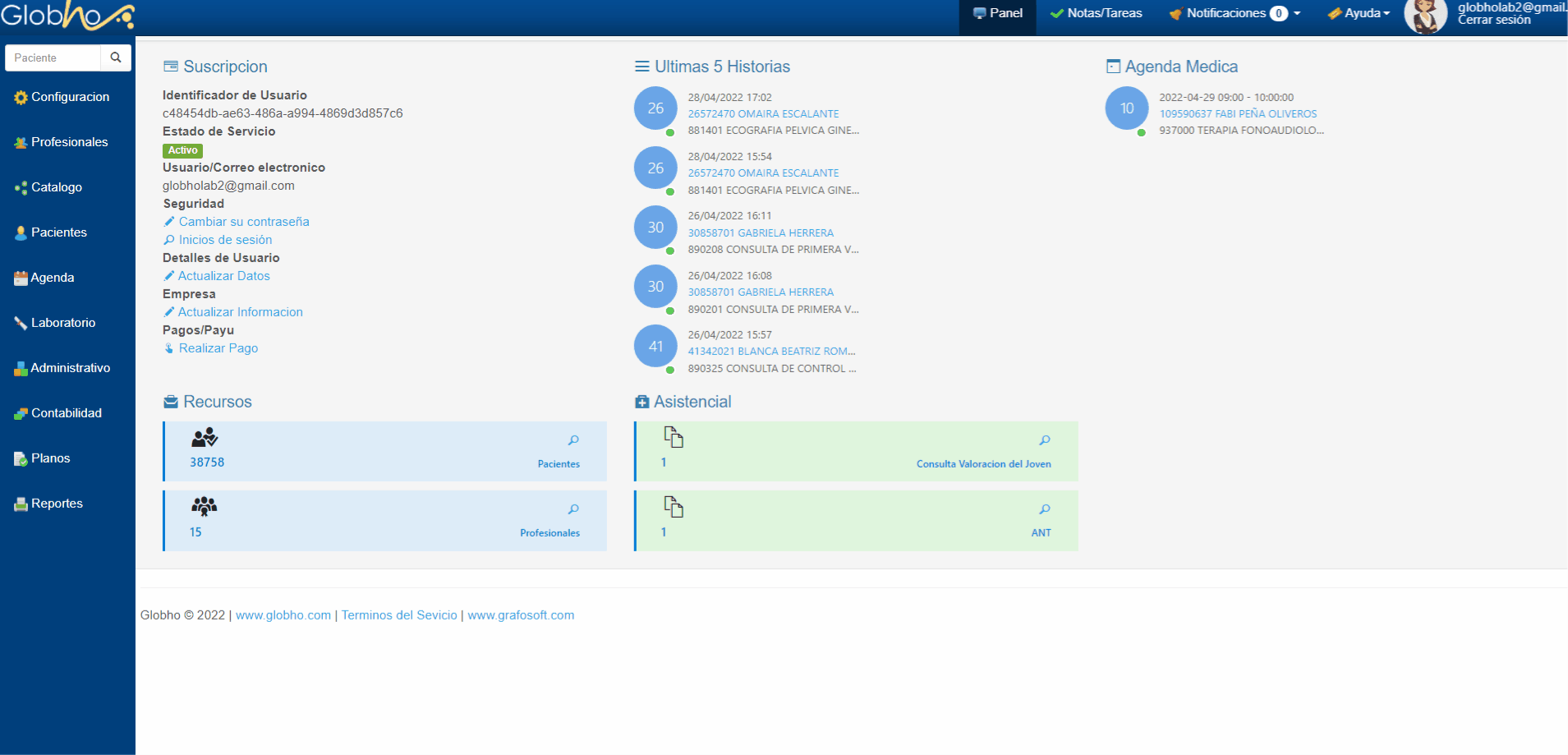Click the Configuracion gear icon in sidebar
1568x755 pixels.
coord(21,98)
